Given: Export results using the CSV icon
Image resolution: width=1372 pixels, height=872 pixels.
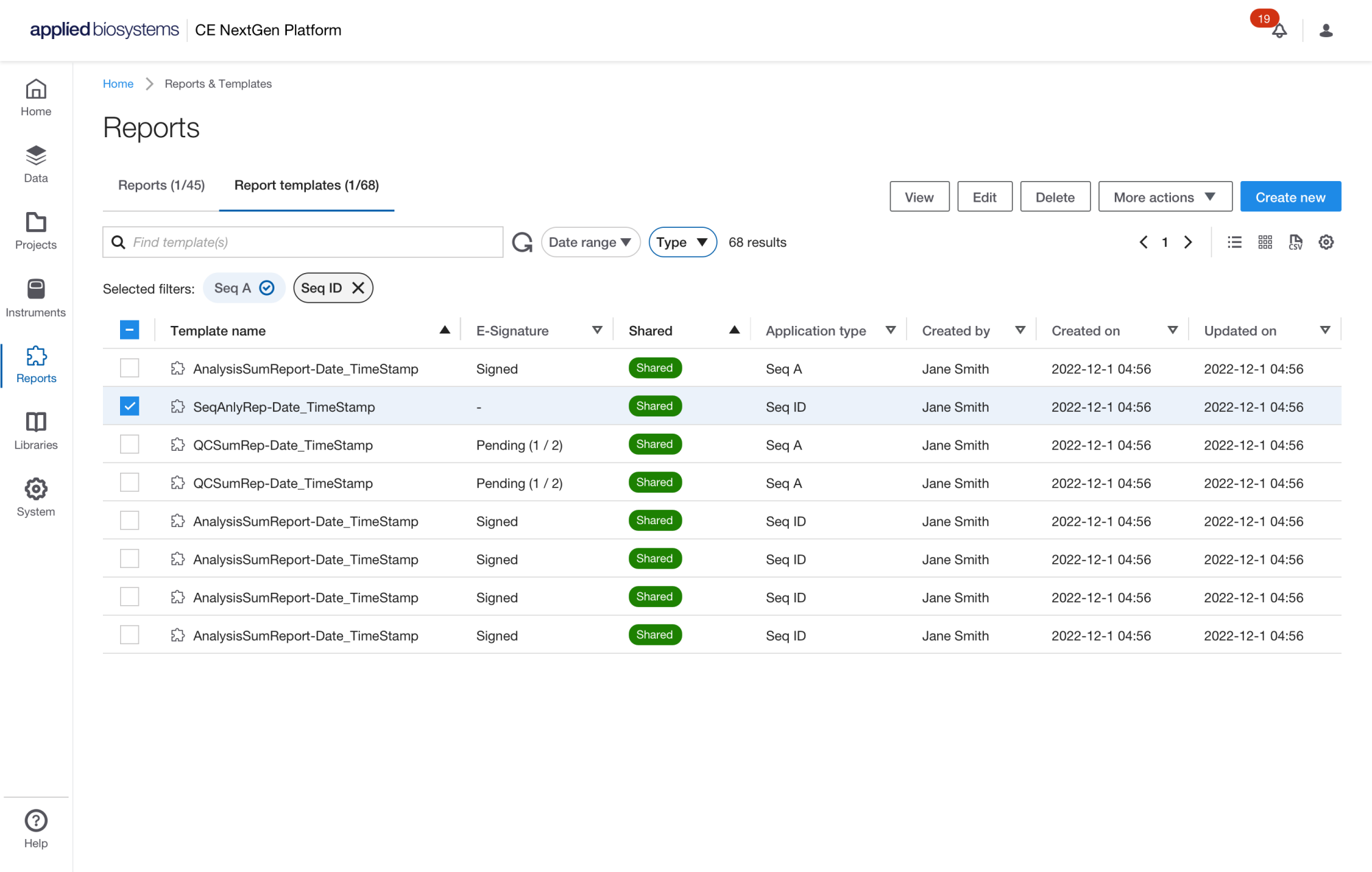Looking at the screenshot, I should coord(1295,242).
